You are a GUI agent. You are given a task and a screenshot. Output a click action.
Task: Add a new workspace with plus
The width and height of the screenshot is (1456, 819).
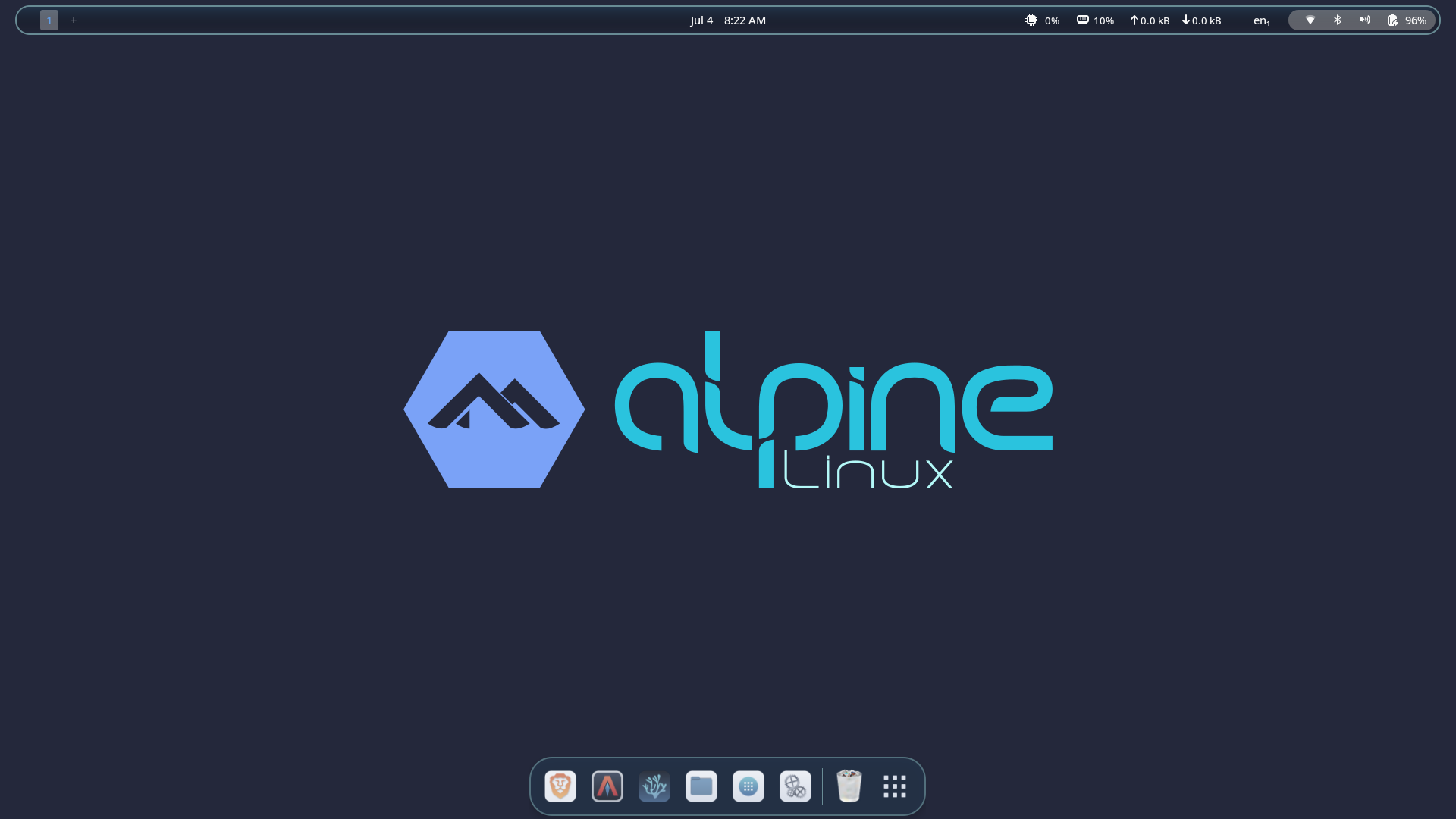tap(74, 20)
